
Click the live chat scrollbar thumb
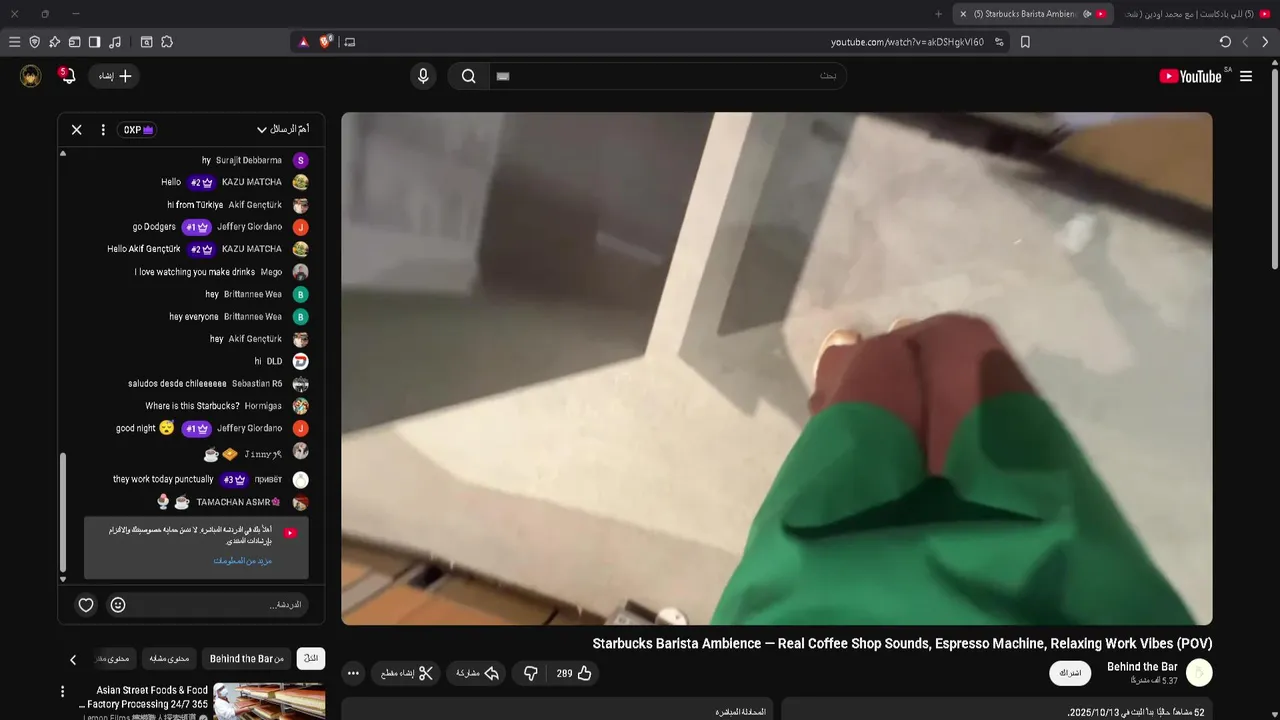click(62, 510)
